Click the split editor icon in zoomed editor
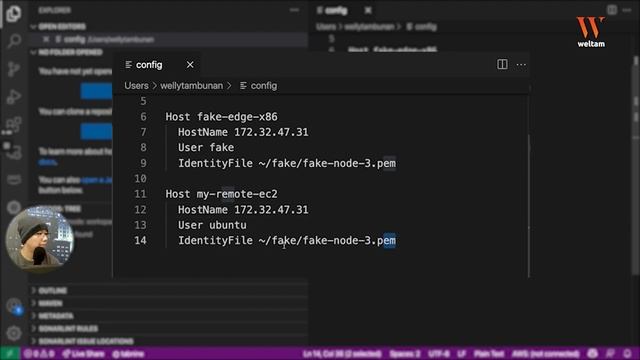The height and width of the screenshot is (360, 640). point(502,64)
